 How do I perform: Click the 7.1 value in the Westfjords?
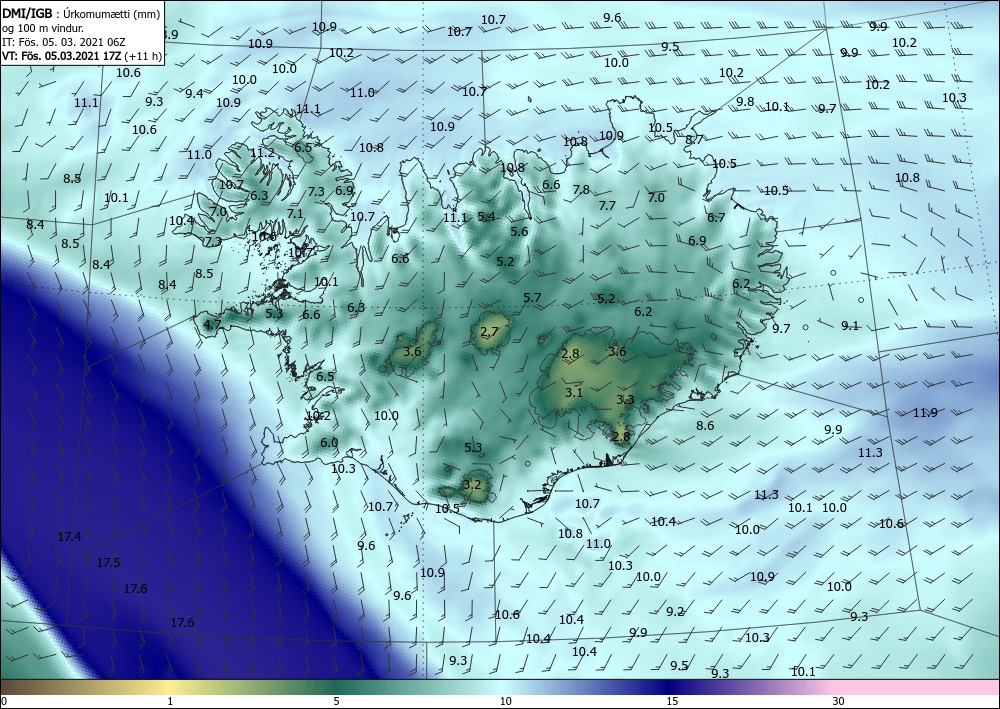point(295,214)
